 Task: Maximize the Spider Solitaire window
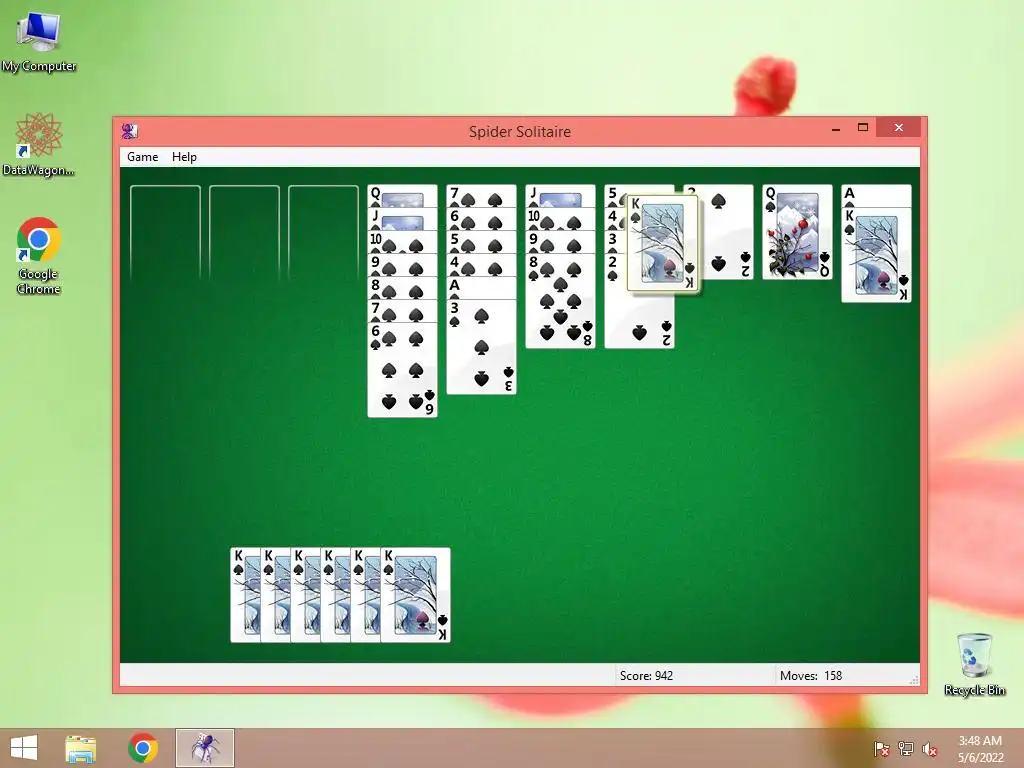[x=863, y=127]
